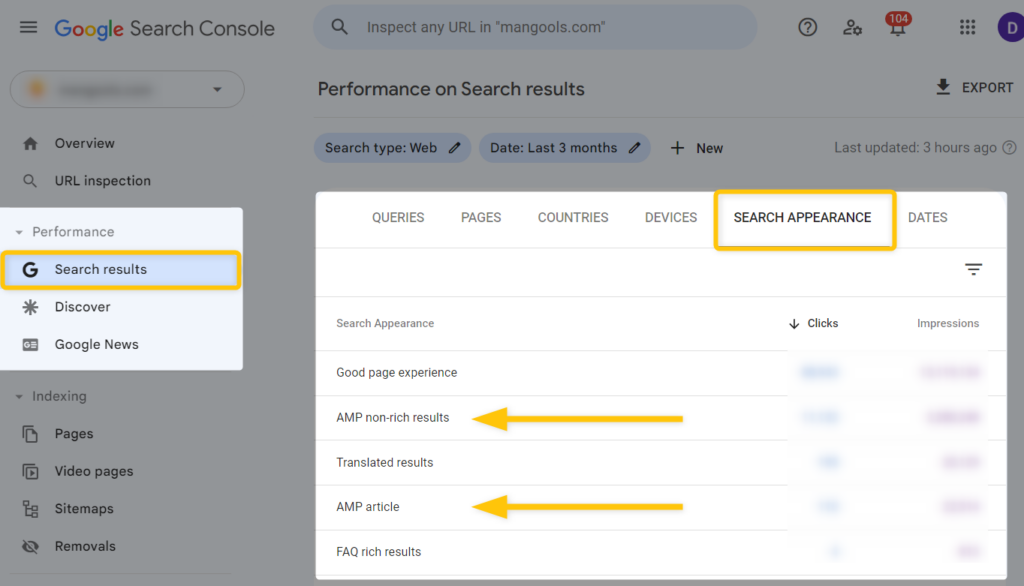Click the Google News icon

coord(30,344)
